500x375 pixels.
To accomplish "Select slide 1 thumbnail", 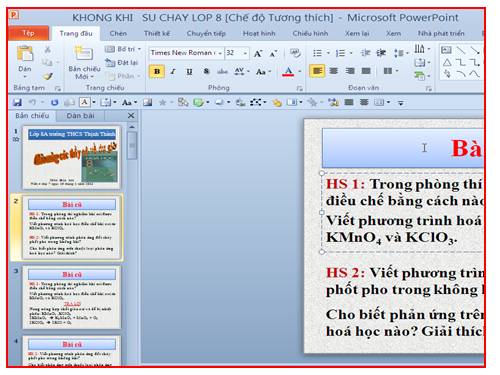I will tap(71, 157).
